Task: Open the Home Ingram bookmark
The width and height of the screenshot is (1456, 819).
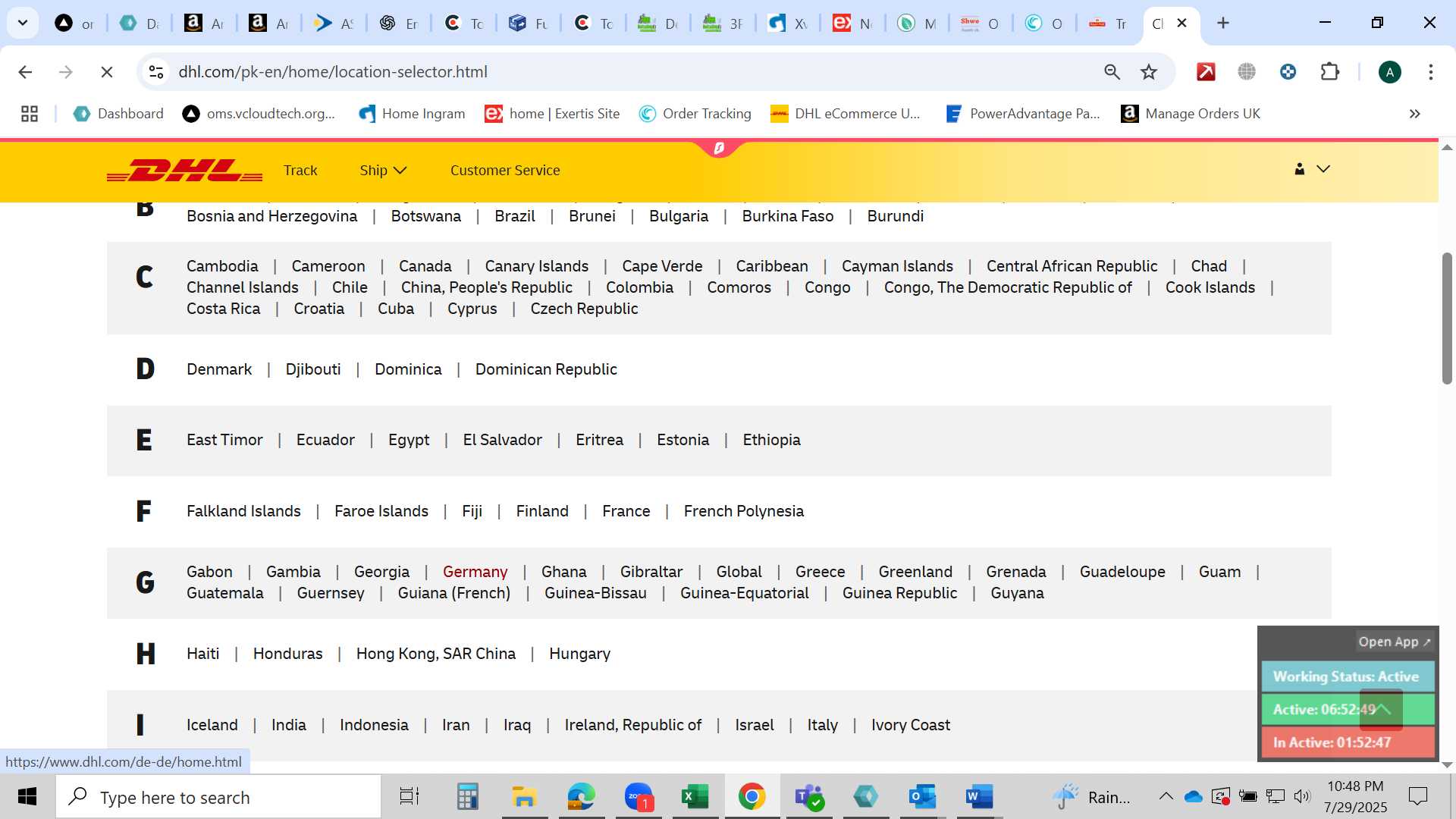Action: [413, 114]
